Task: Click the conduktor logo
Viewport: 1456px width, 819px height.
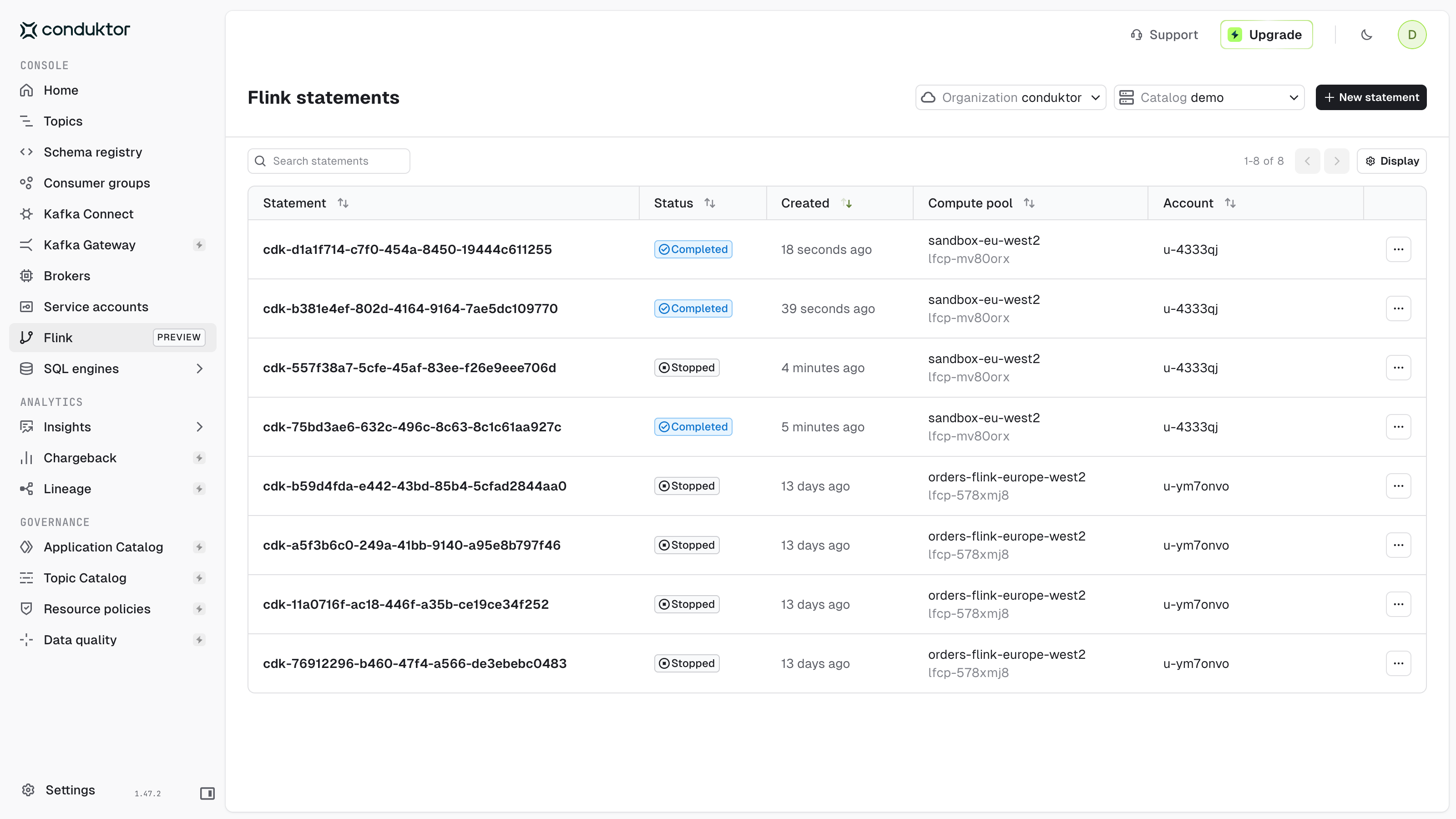Action: (x=75, y=30)
